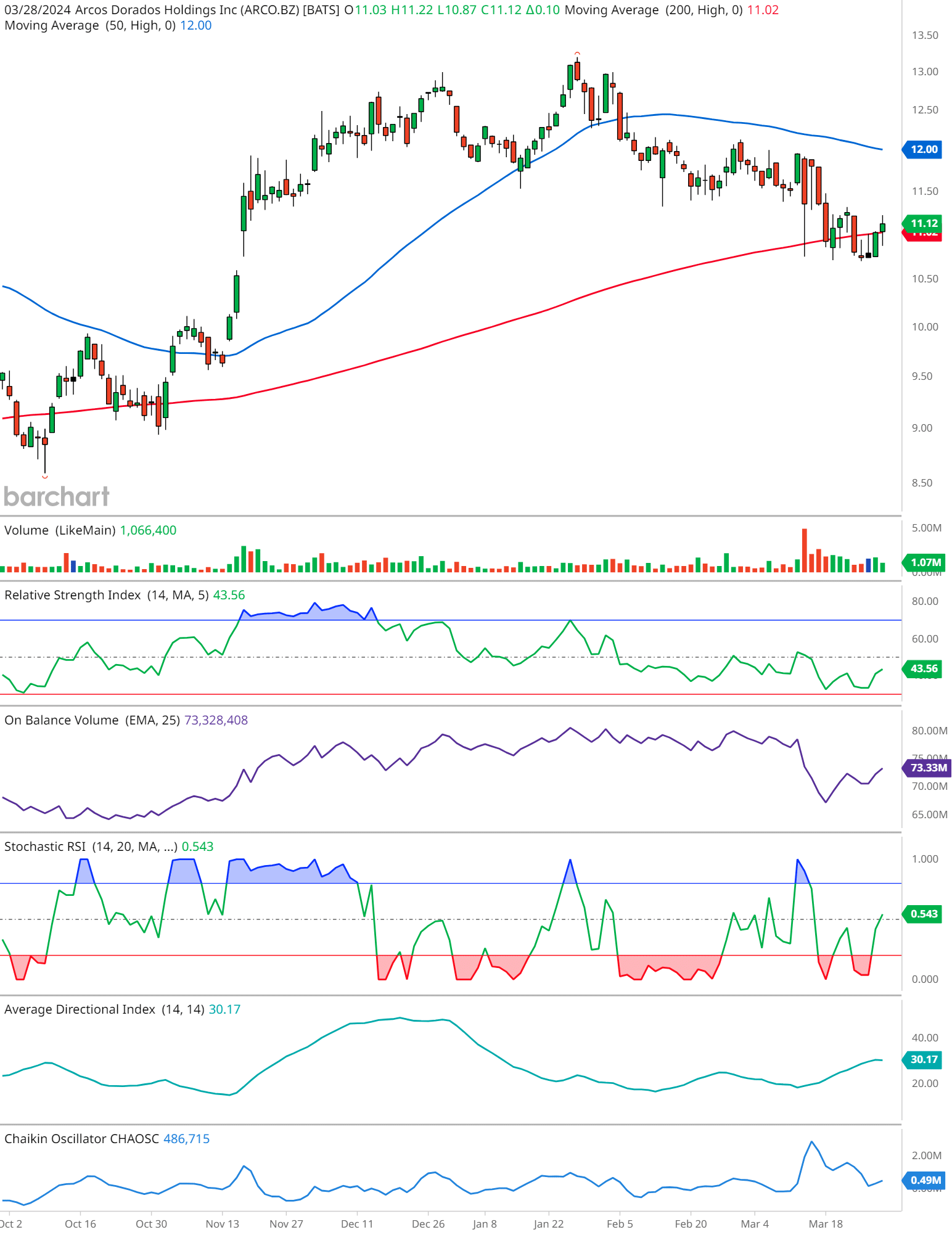Click the blue 12.00 price axis marker
952x1235 pixels.
coord(923,149)
